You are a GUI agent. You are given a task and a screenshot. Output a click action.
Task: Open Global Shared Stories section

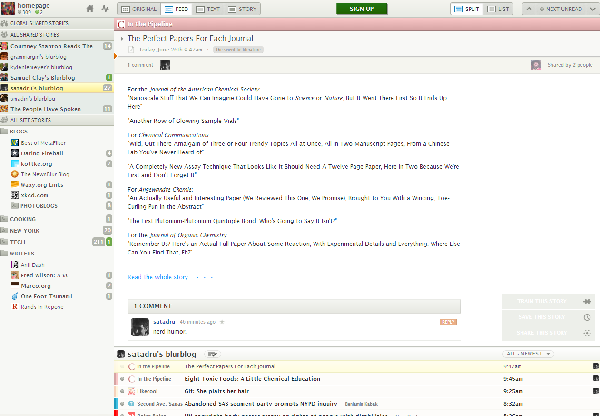(x=57, y=23)
